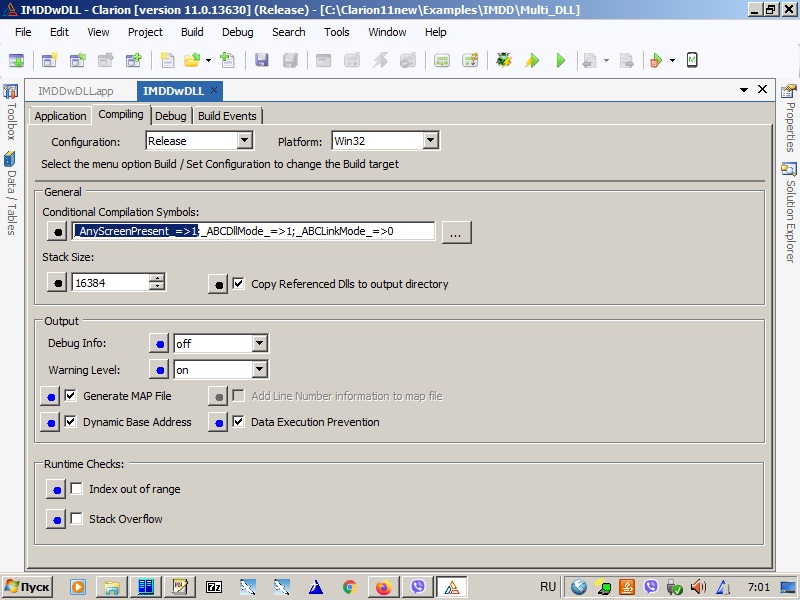Viewport: 800px width, 600px height.
Task: Click the green bug debug icon
Action: pos(504,60)
